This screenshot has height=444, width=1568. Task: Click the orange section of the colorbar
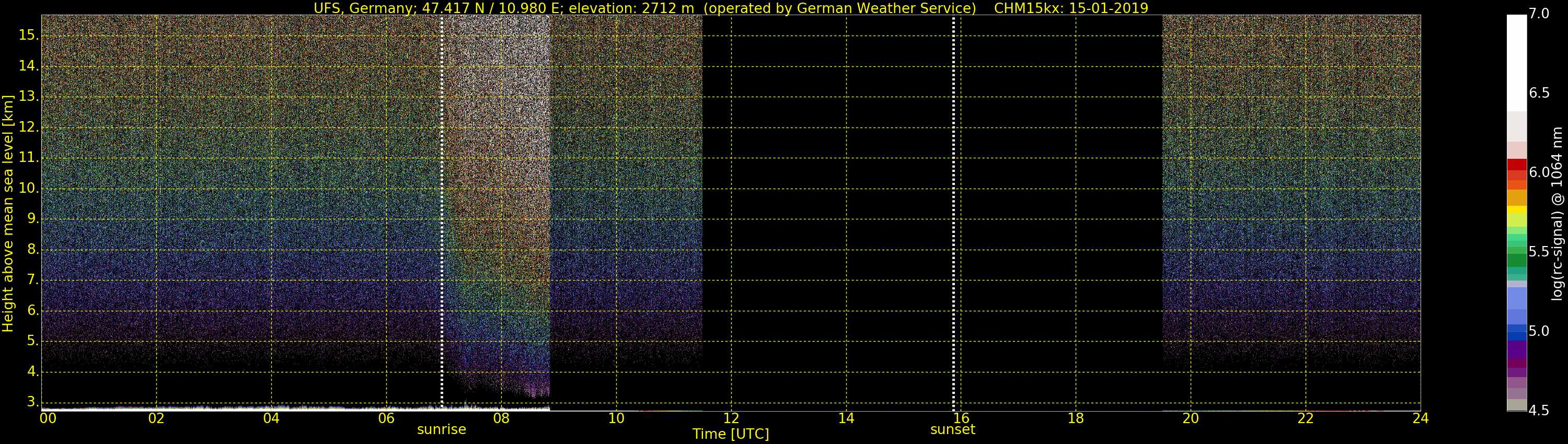click(1516, 197)
